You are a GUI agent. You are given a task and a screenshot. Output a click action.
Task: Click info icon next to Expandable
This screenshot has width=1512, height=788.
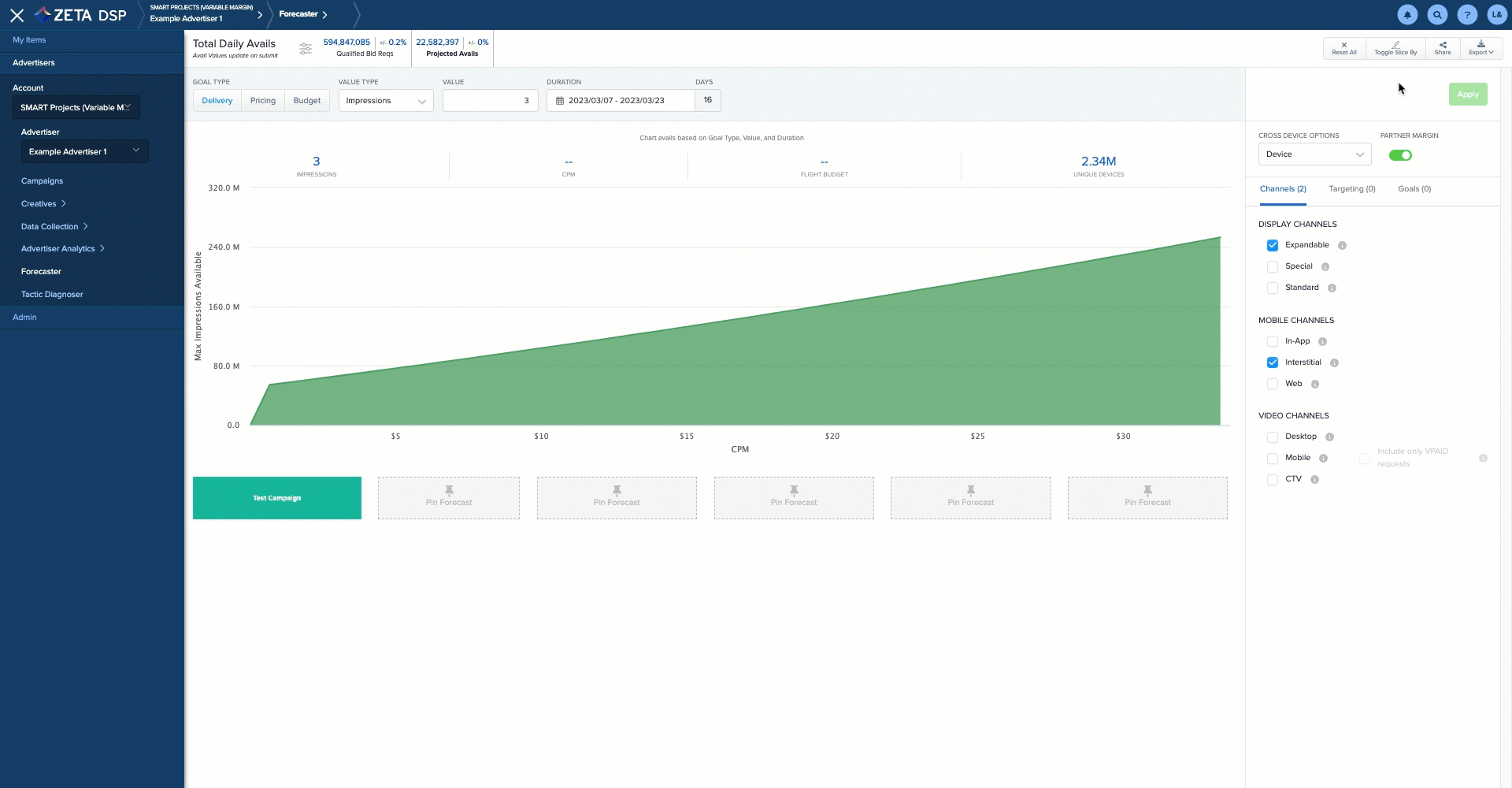click(x=1342, y=246)
